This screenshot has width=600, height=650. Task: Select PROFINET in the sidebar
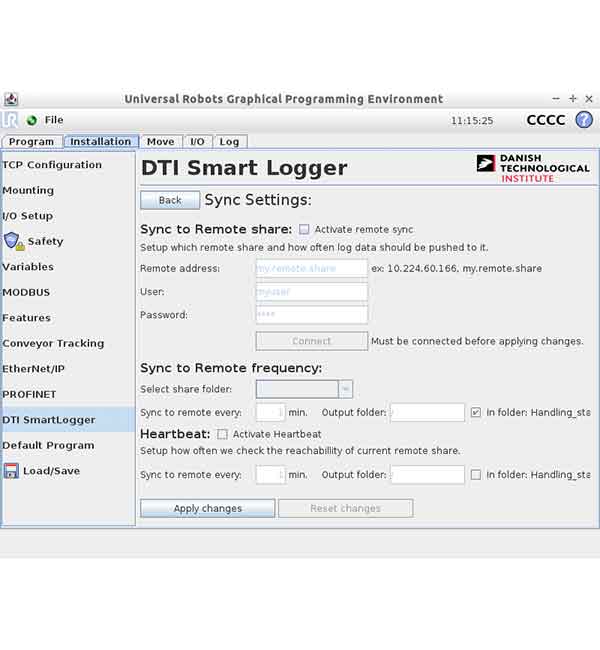click(x=68, y=395)
